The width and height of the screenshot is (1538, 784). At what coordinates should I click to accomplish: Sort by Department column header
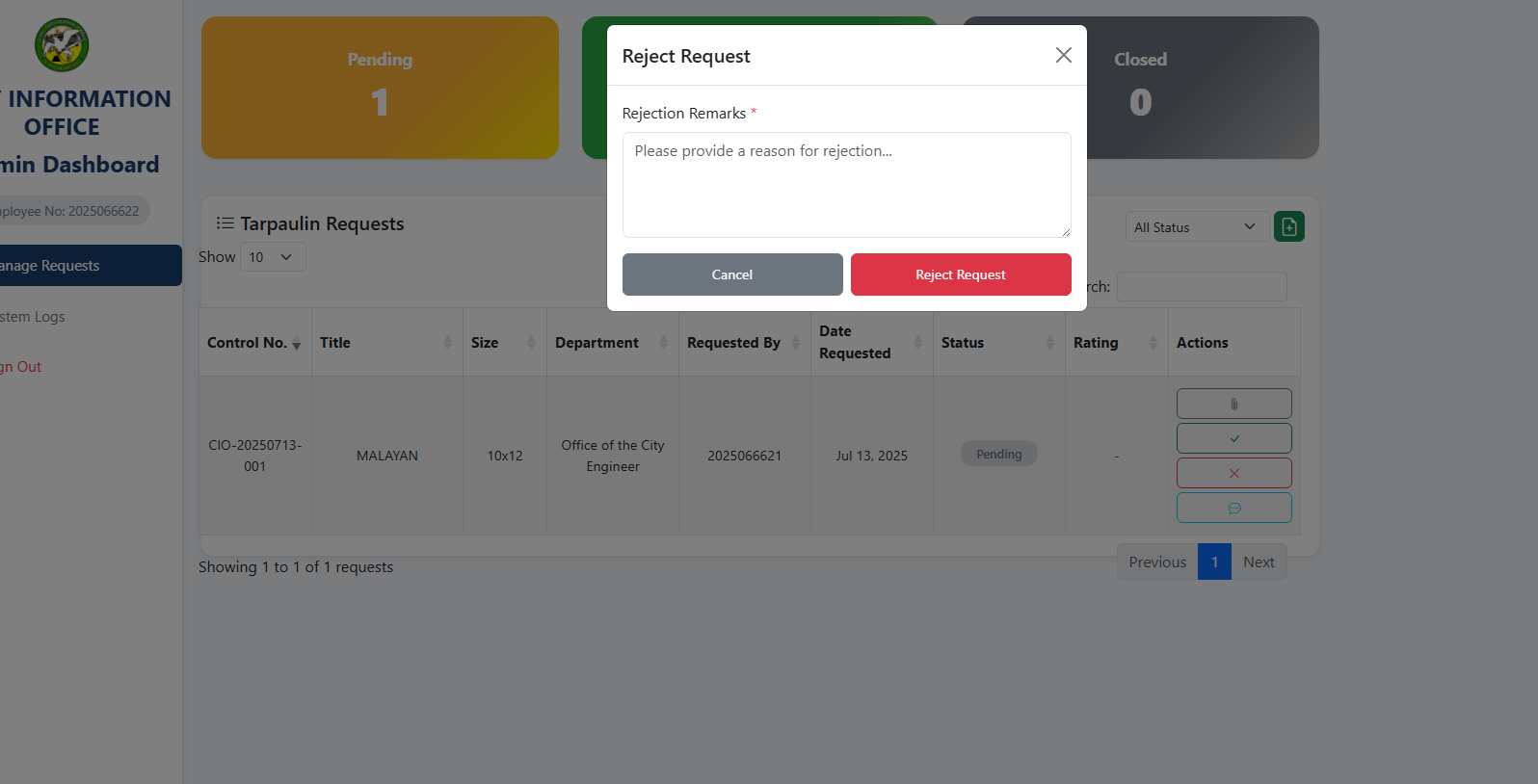tap(613, 343)
